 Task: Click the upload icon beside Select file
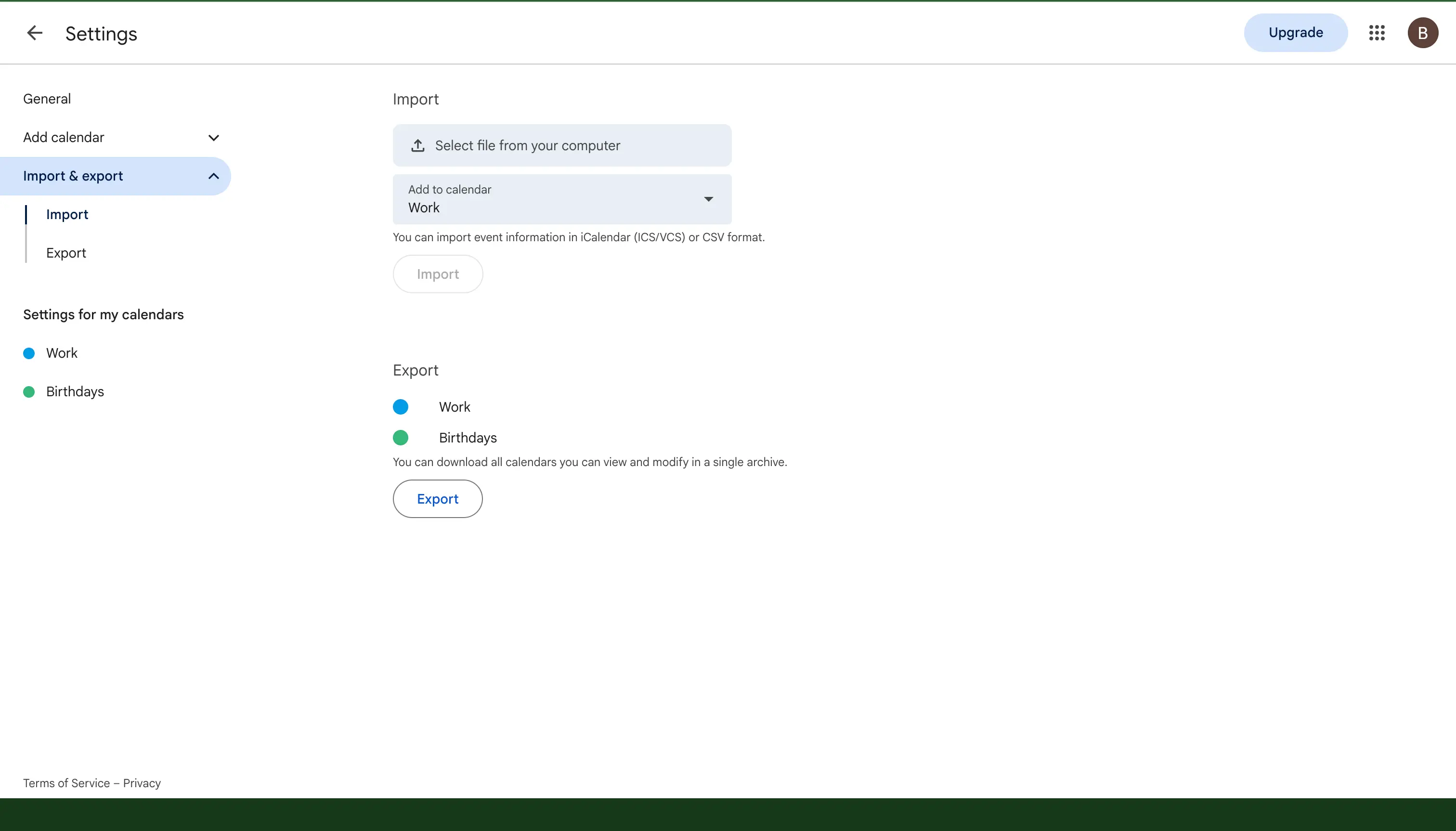click(x=418, y=145)
